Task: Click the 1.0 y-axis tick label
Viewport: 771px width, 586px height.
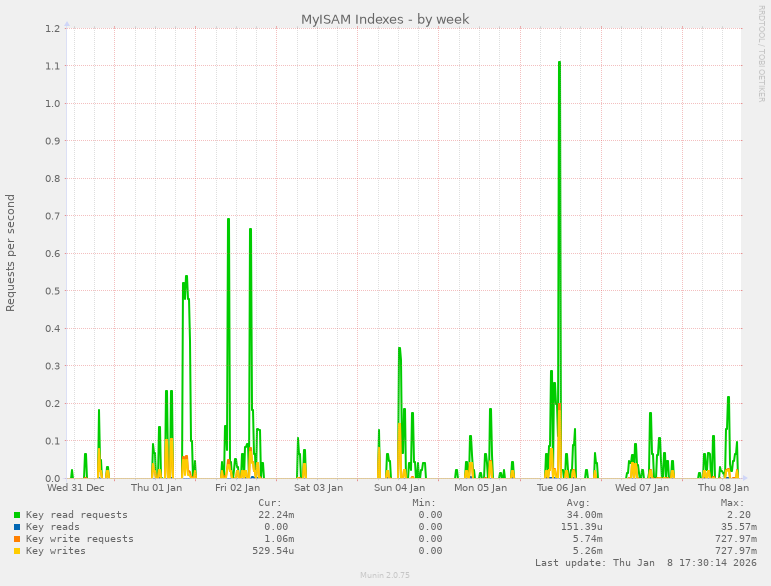Action: (x=52, y=104)
